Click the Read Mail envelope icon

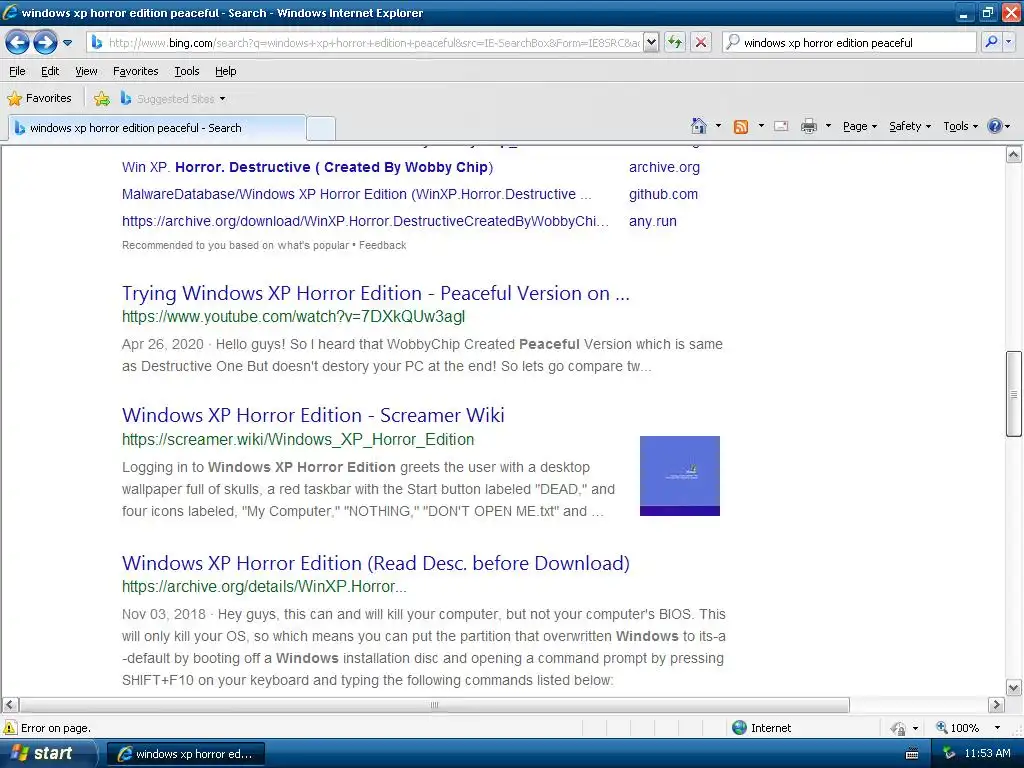pos(781,127)
